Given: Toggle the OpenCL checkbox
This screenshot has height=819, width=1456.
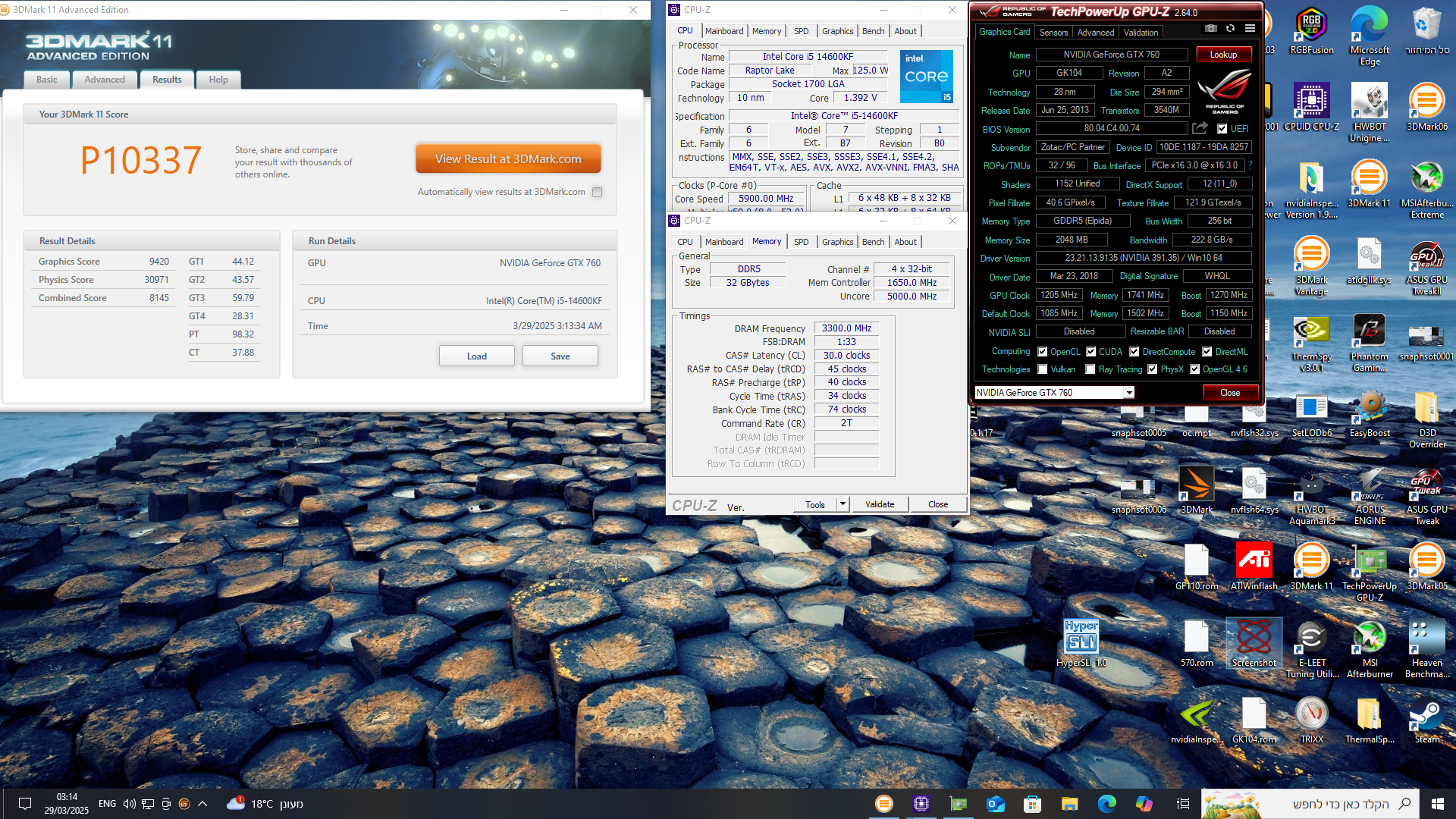Looking at the screenshot, I should click(1043, 352).
